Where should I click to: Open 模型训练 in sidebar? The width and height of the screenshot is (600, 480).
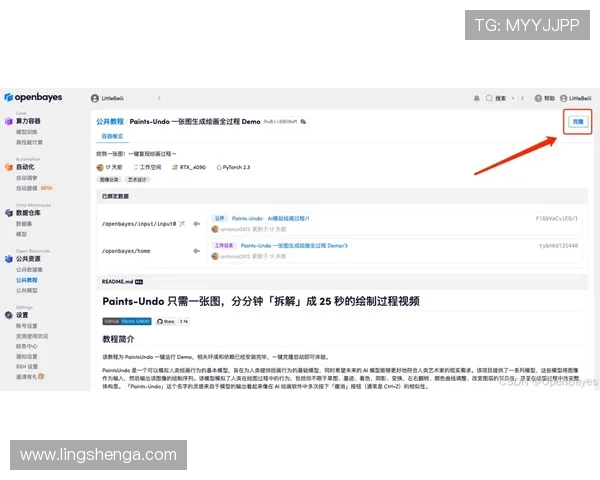27,132
